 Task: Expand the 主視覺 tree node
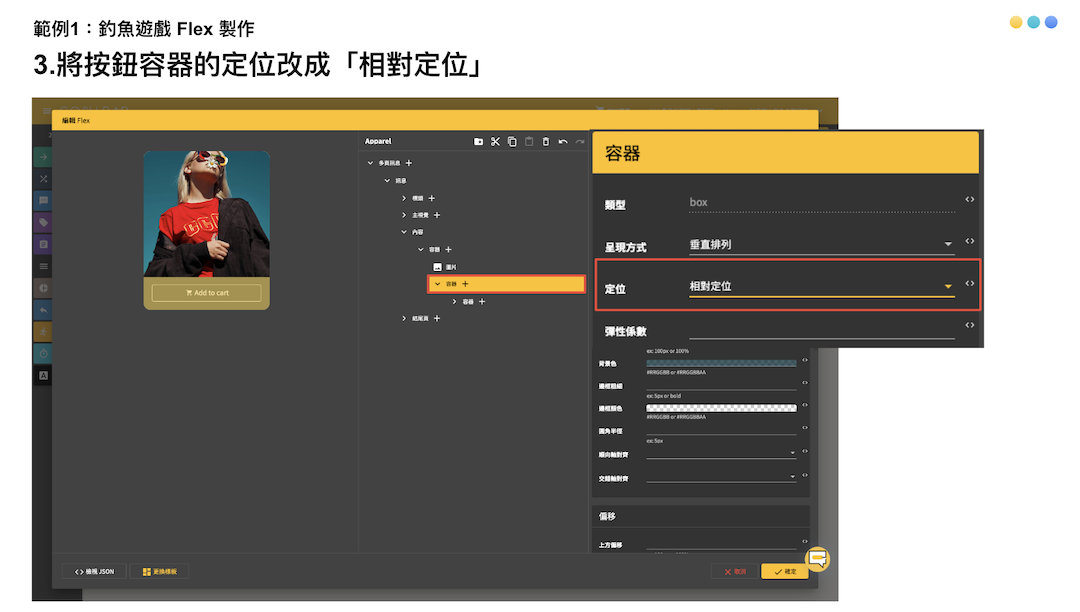pyautogui.click(x=404, y=215)
